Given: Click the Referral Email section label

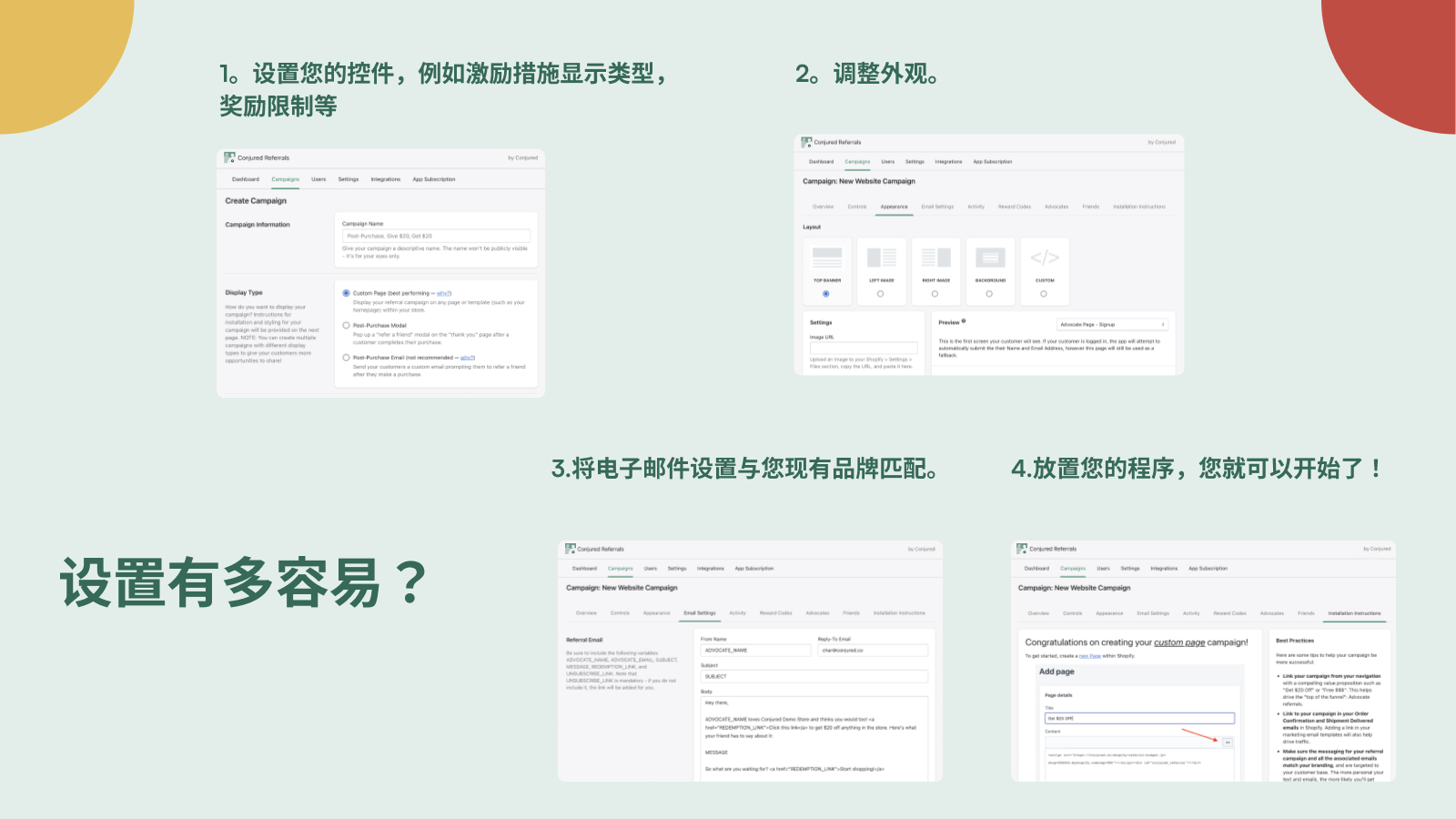Looking at the screenshot, I should pos(584,640).
